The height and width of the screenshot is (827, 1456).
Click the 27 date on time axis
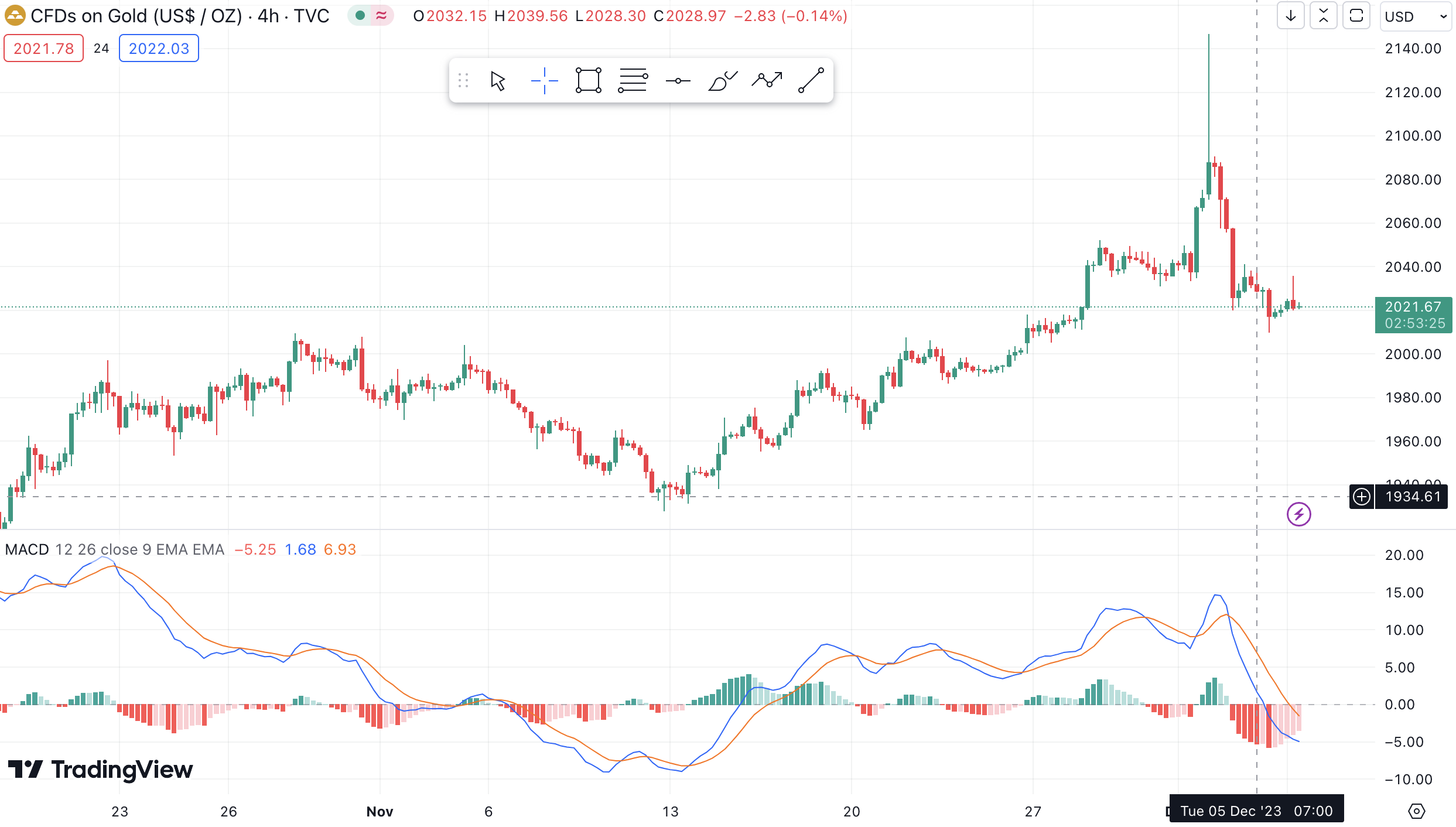[1033, 811]
